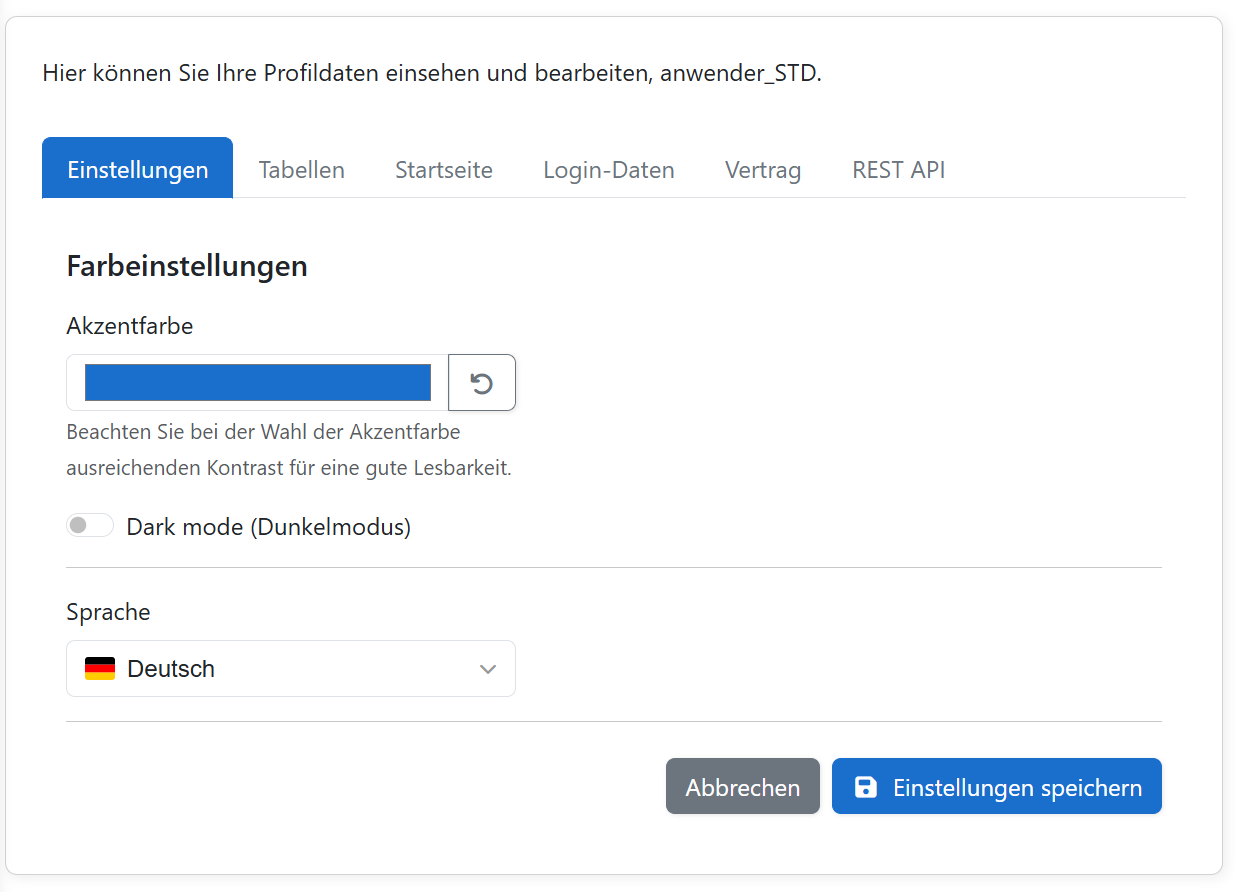The height and width of the screenshot is (892, 1236).
Task: Switch to the Tabellen tab
Action: point(301,169)
